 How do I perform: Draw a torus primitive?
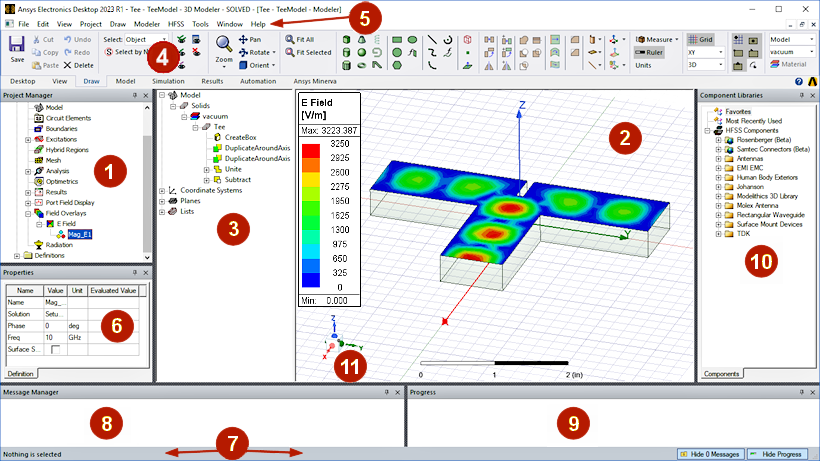coord(361,65)
